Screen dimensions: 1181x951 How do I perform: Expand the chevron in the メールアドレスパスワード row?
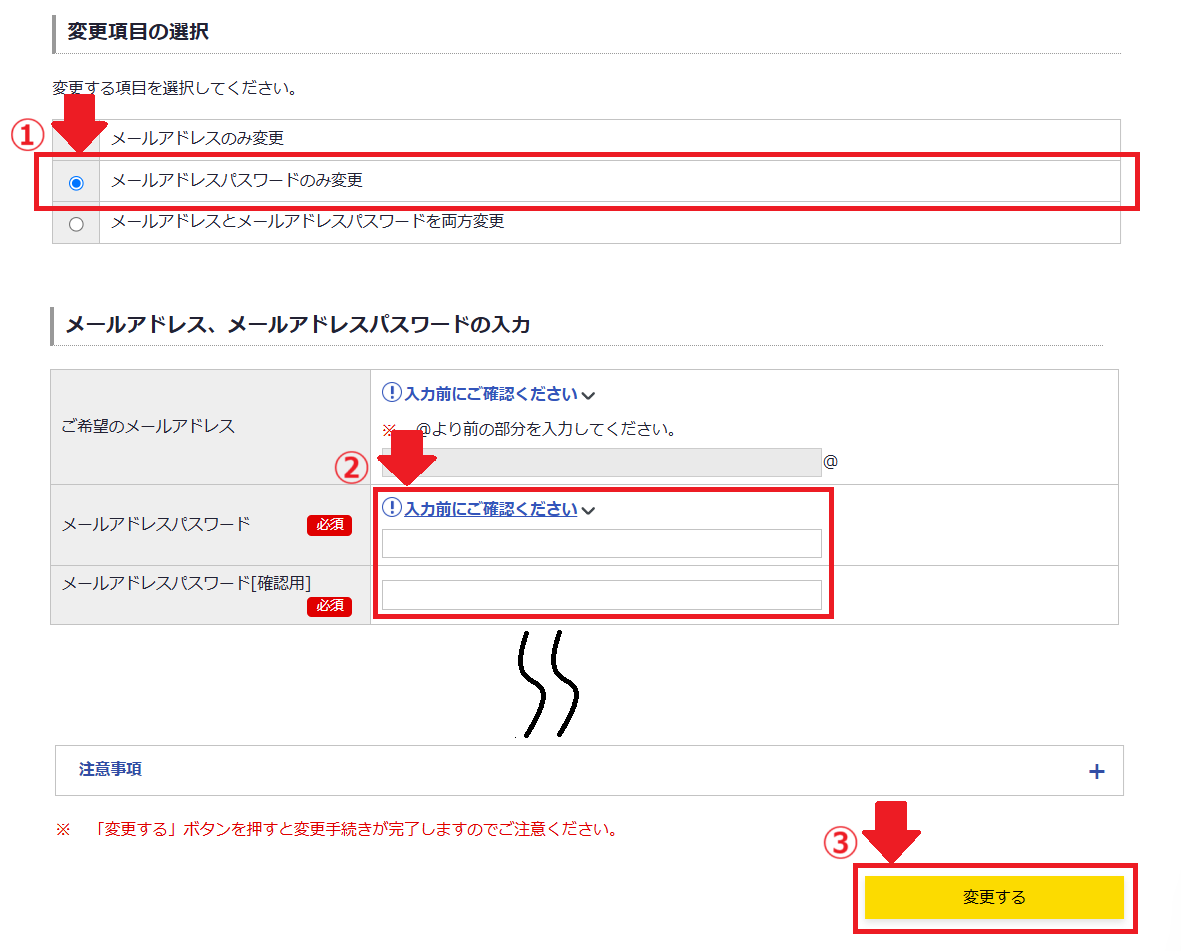pyautogui.click(x=589, y=511)
